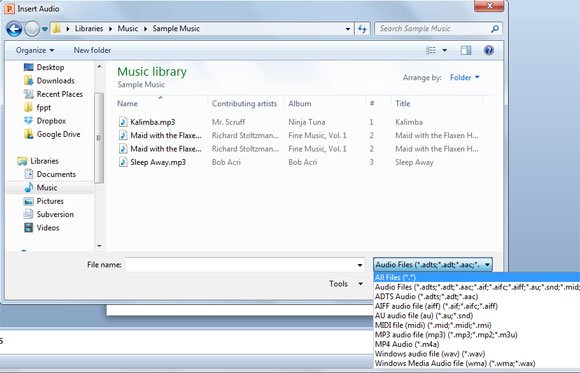Choose All Files (*.*) filter

477,277
